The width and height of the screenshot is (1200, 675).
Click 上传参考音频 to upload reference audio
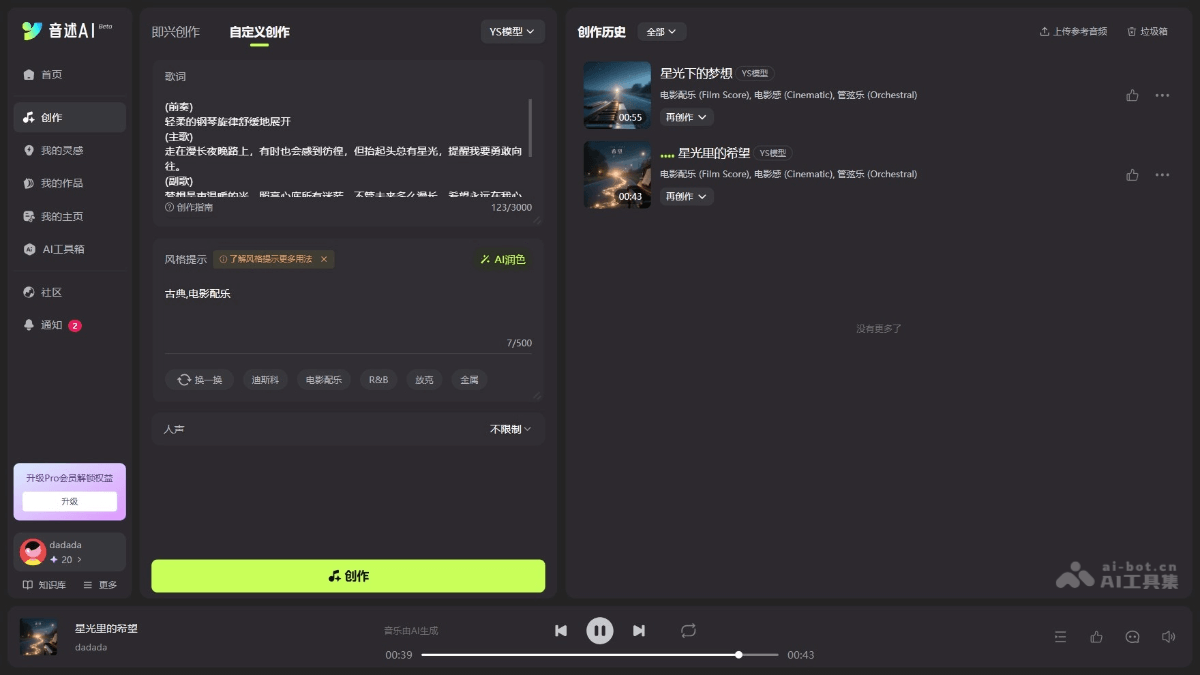pyautogui.click(x=1074, y=31)
